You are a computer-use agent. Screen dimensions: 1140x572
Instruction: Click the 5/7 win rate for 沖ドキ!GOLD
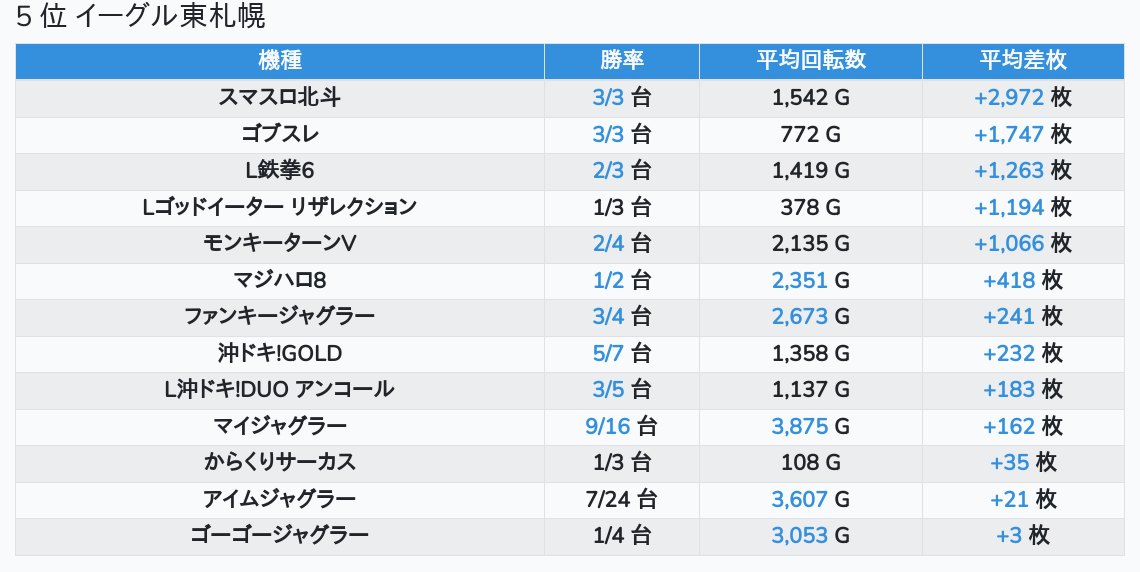click(x=608, y=353)
